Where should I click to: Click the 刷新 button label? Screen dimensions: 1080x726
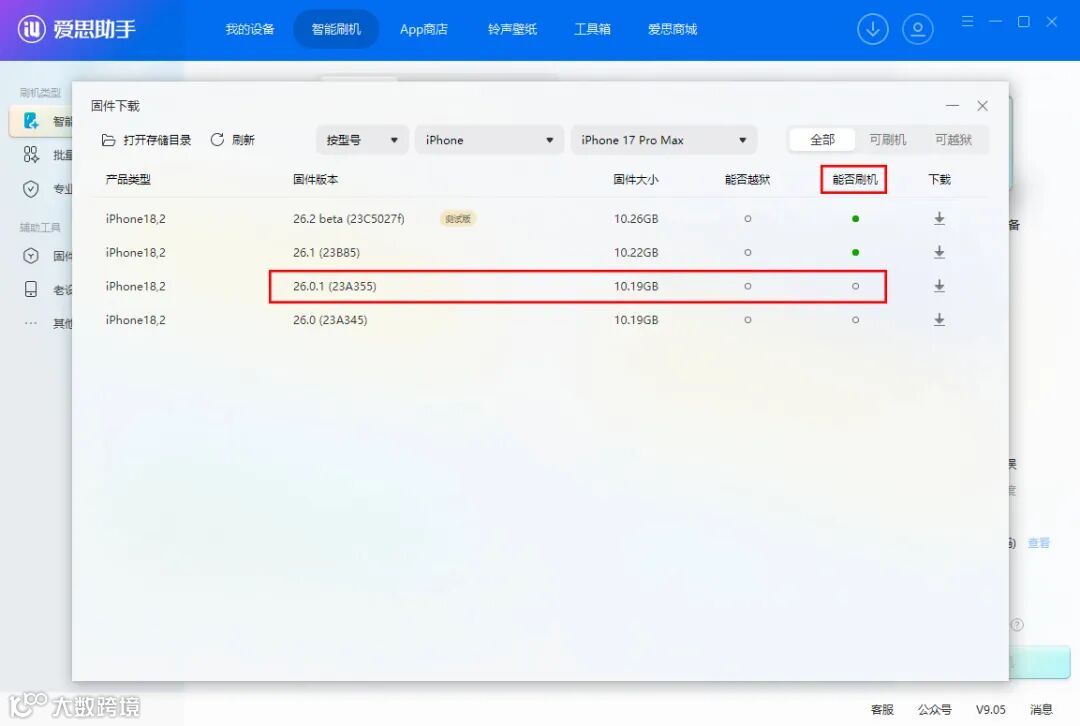[243, 140]
